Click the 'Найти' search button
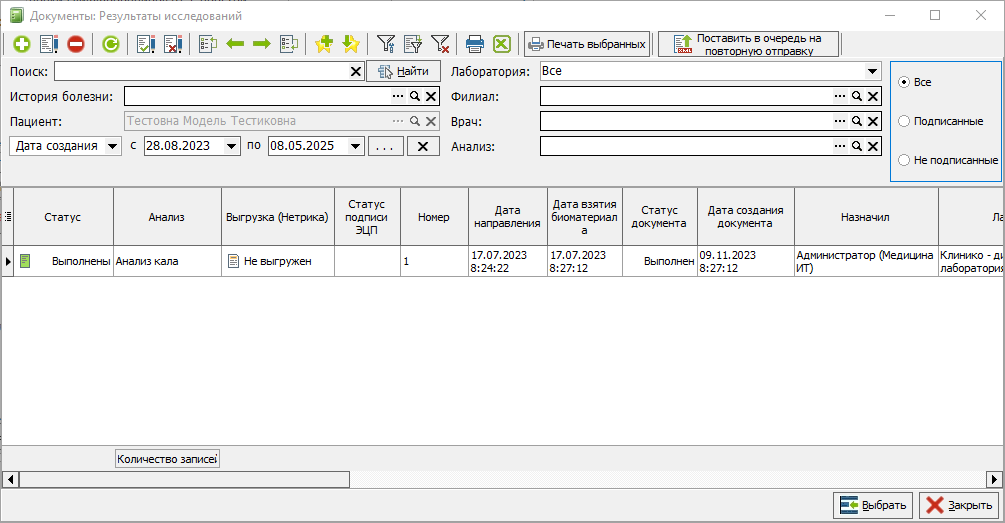 [x=403, y=71]
